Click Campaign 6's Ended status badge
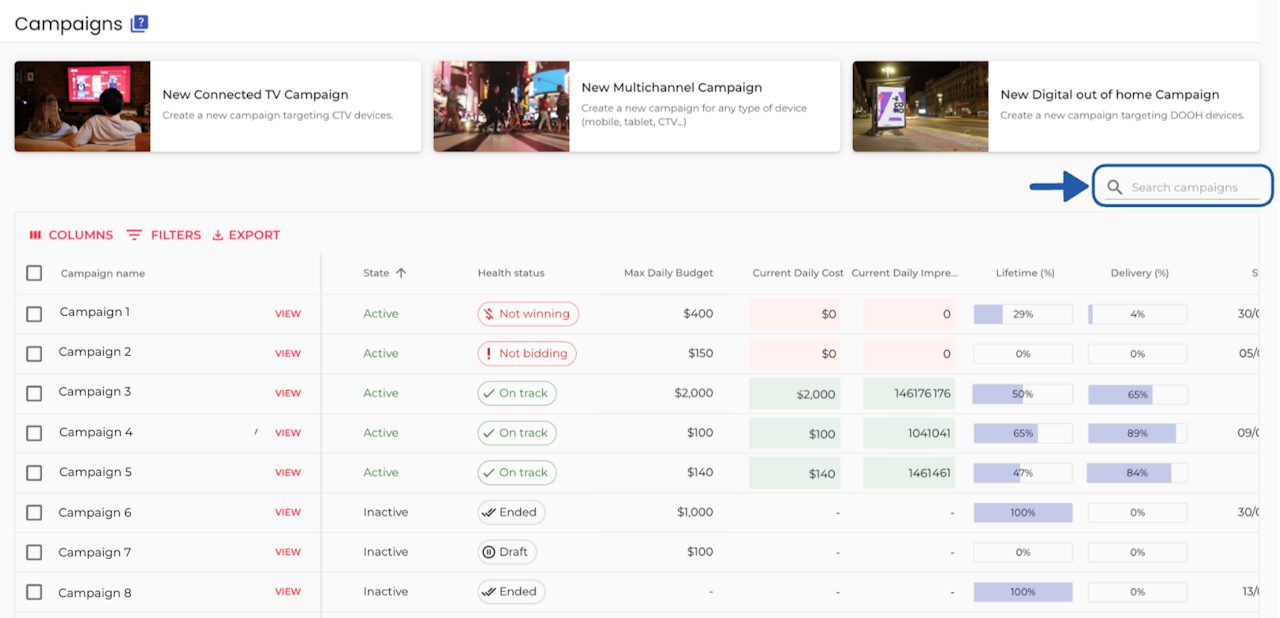The height and width of the screenshot is (618, 1280). pyautogui.click(x=511, y=512)
